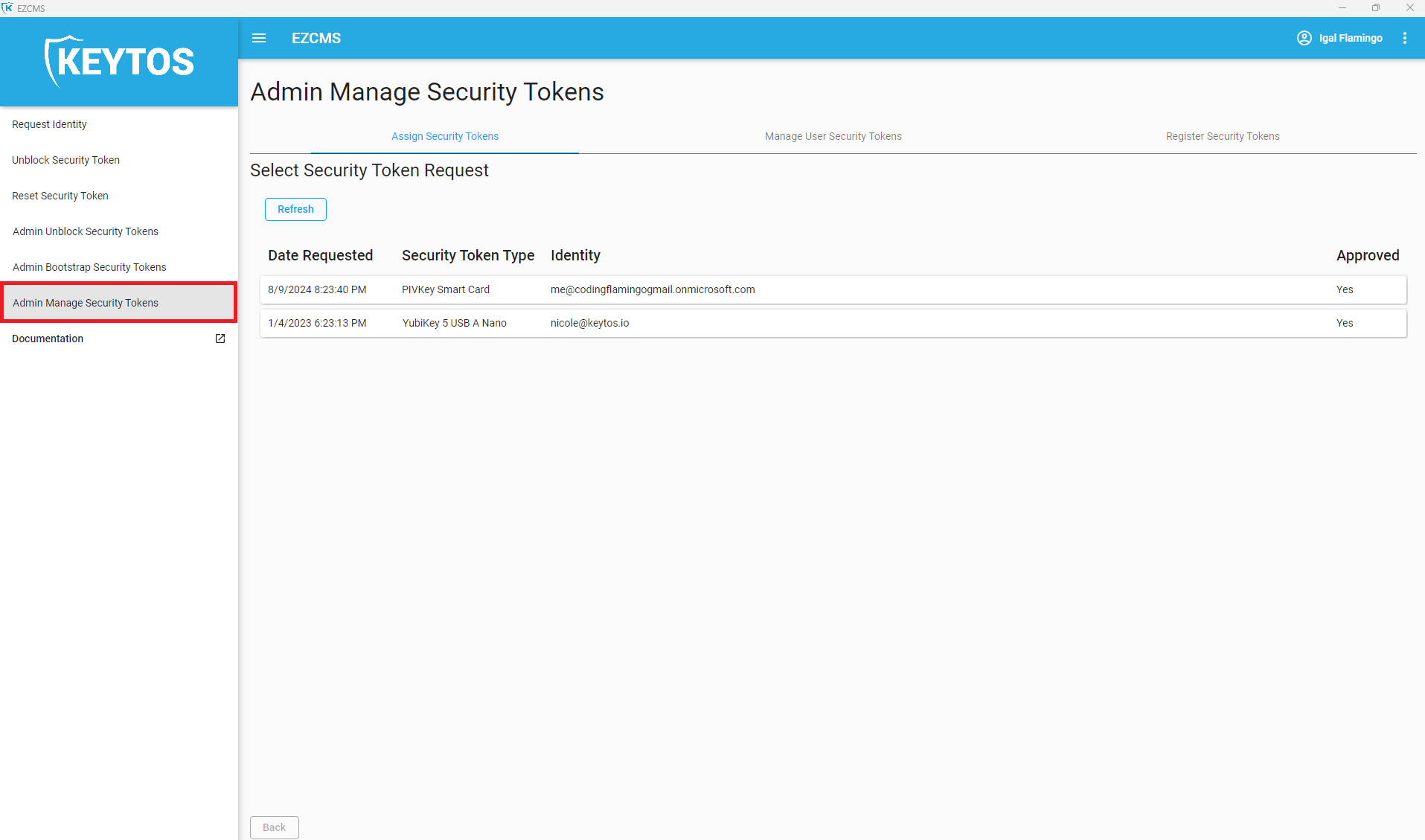Click the Back button
The image size is (1425, 840).
[x=274, y=827]
